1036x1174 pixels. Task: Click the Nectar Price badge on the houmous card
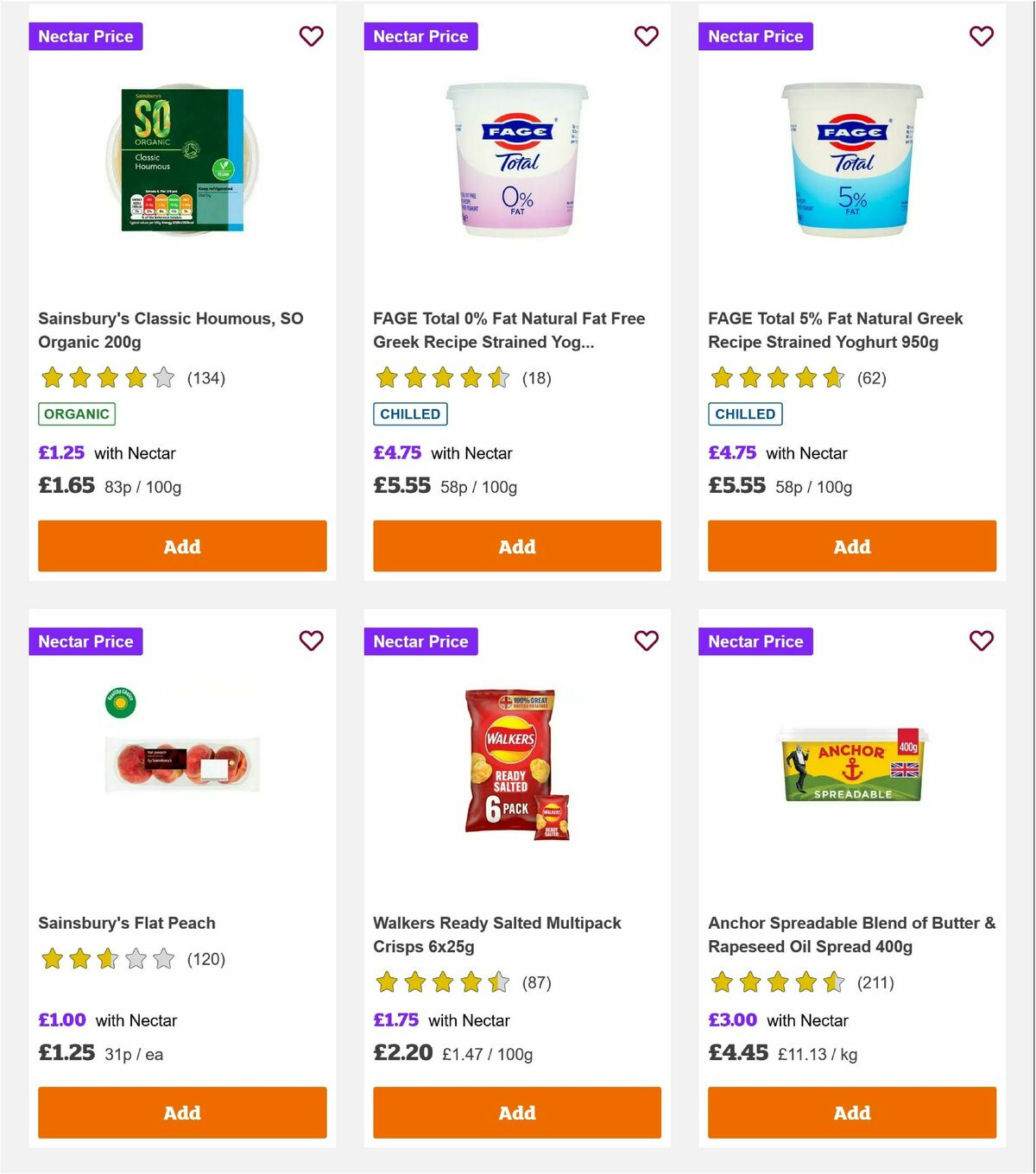(x=85, y=36)
